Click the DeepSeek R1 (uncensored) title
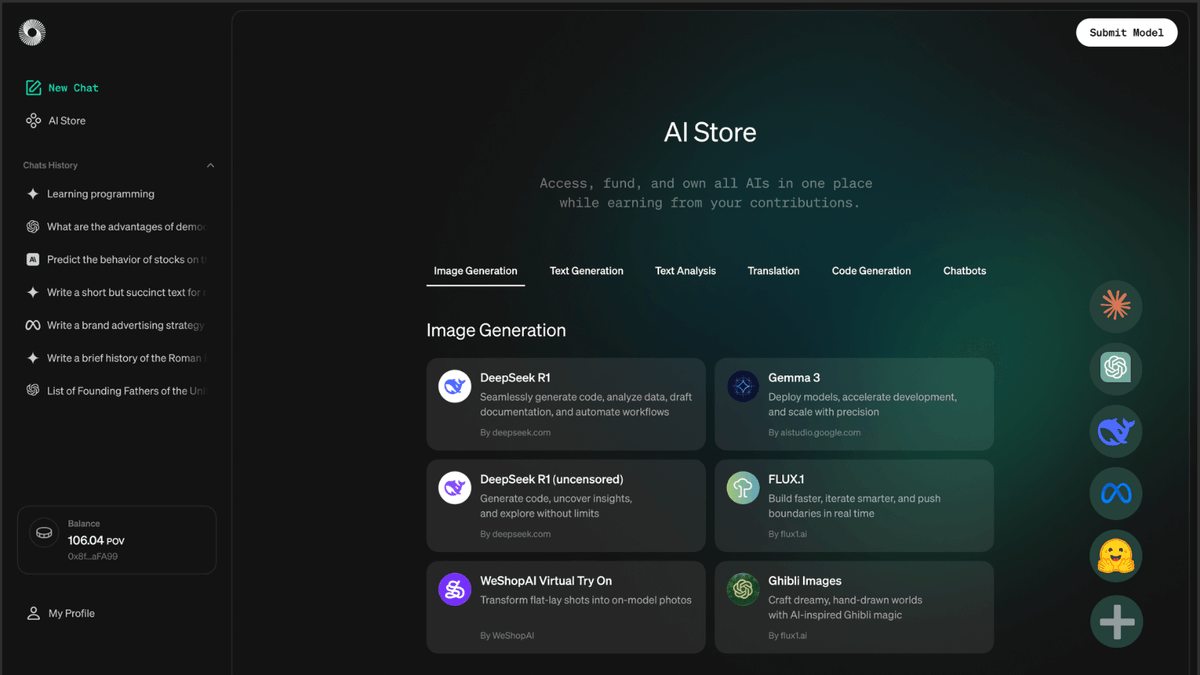Image resolution: width=1200 pixels, height=675 pixels. tap(551, 479)
